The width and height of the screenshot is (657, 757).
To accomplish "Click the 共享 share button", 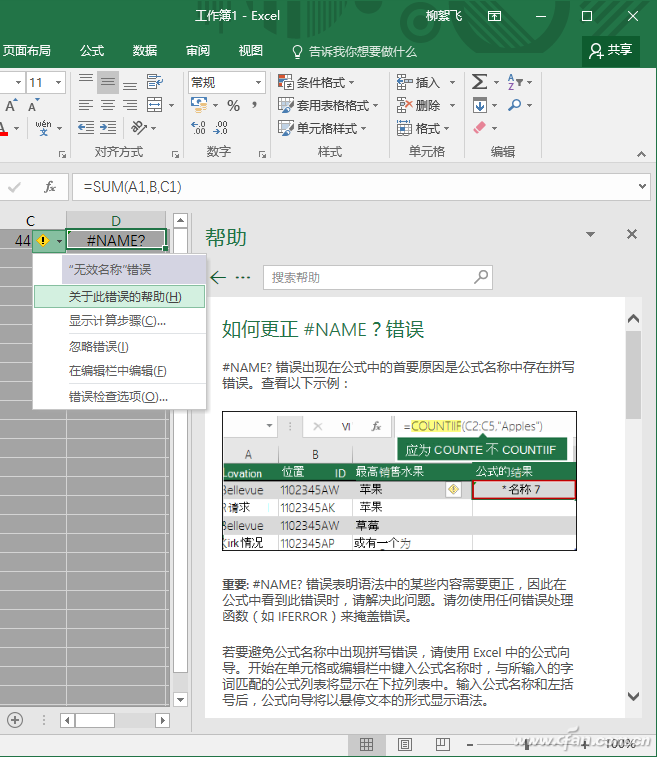I will click(611, 51).
